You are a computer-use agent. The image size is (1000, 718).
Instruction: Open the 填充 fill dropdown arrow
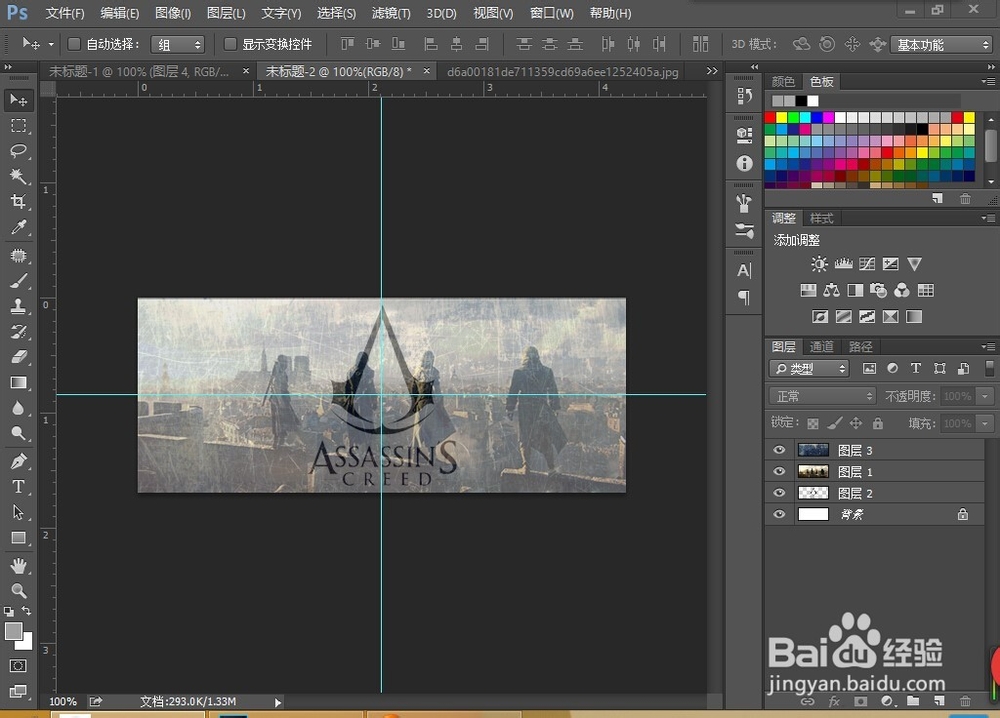pyautogui.click(x=985, y=423)
